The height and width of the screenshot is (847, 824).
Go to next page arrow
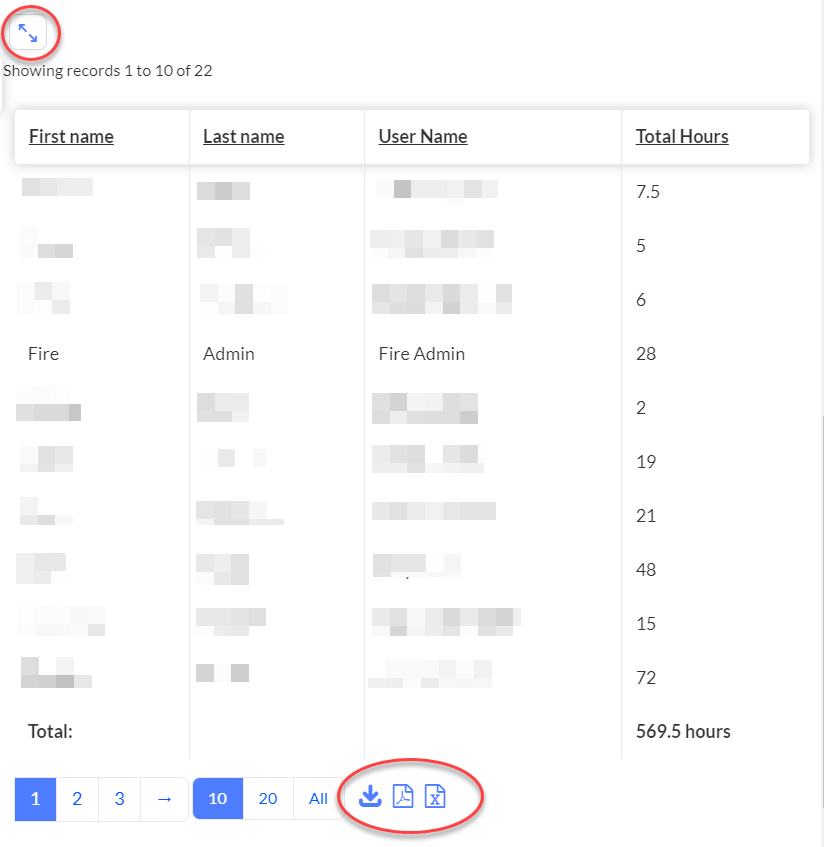[x=164, y=799]
